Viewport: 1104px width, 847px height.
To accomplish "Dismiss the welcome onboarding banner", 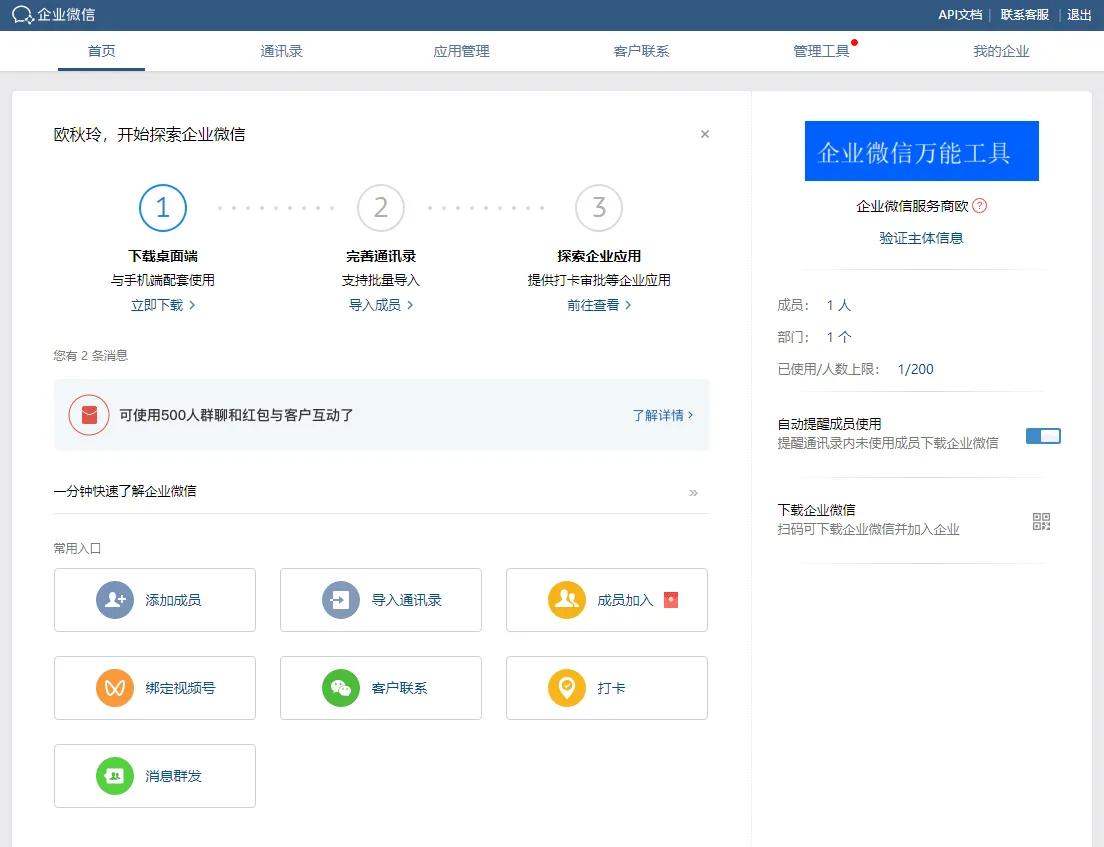I will 704,133.
